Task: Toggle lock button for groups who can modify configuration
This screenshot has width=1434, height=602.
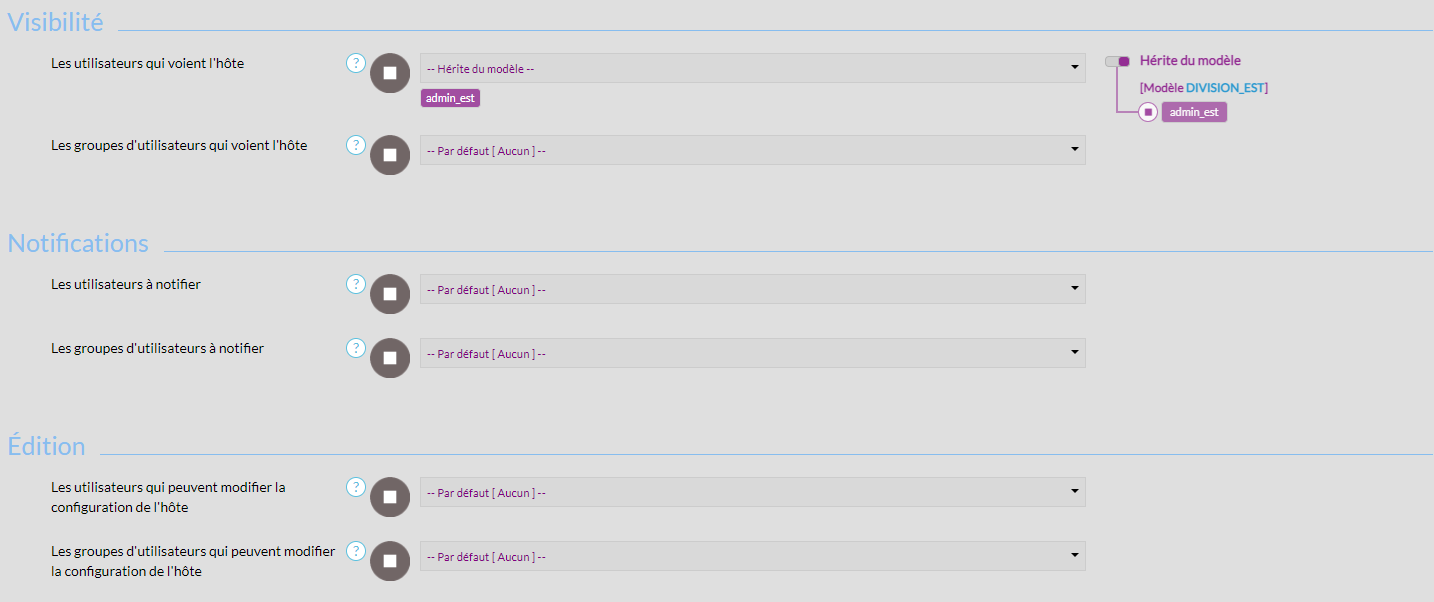Action: (390, 561)
